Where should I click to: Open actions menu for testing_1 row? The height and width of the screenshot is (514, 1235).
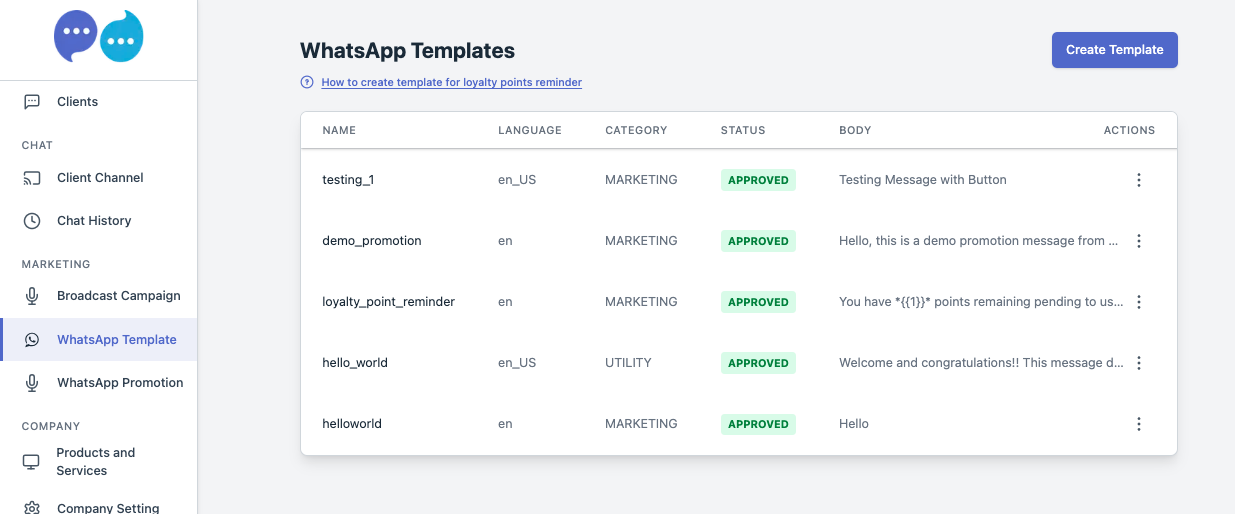pyautogui.click(x=1138, y=180)
